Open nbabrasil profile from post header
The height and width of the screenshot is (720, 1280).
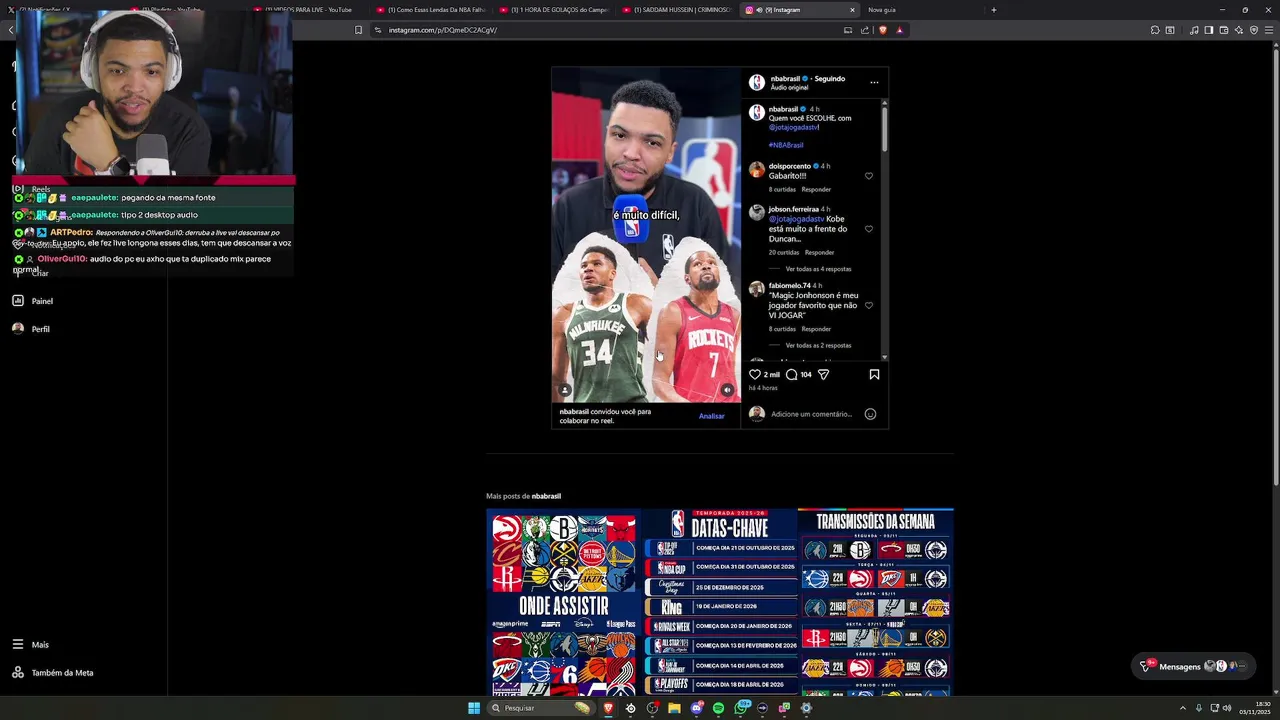coord(785,78)
